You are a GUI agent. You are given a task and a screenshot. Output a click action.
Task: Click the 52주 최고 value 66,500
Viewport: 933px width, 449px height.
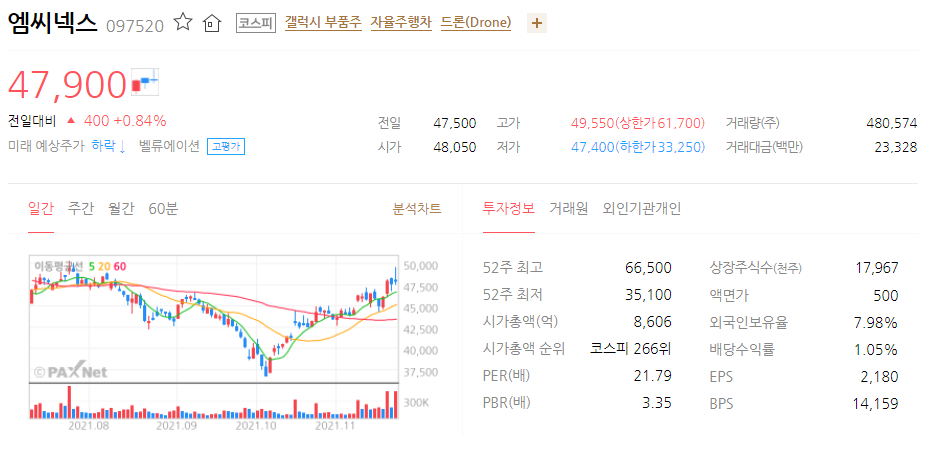tap(649, 268)
